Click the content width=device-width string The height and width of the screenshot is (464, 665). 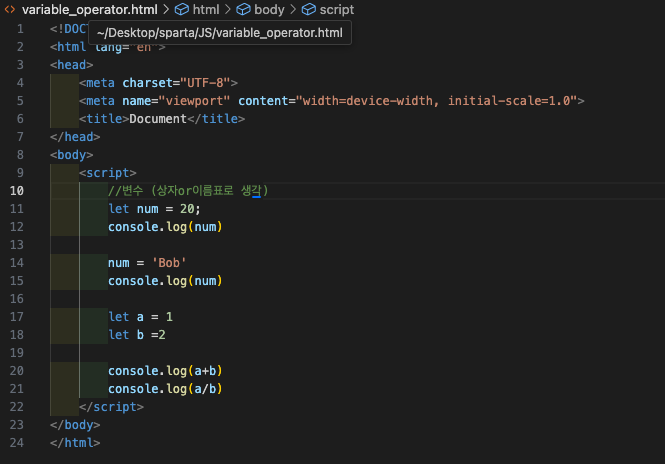pyautogui.click(x=437, y=101)
